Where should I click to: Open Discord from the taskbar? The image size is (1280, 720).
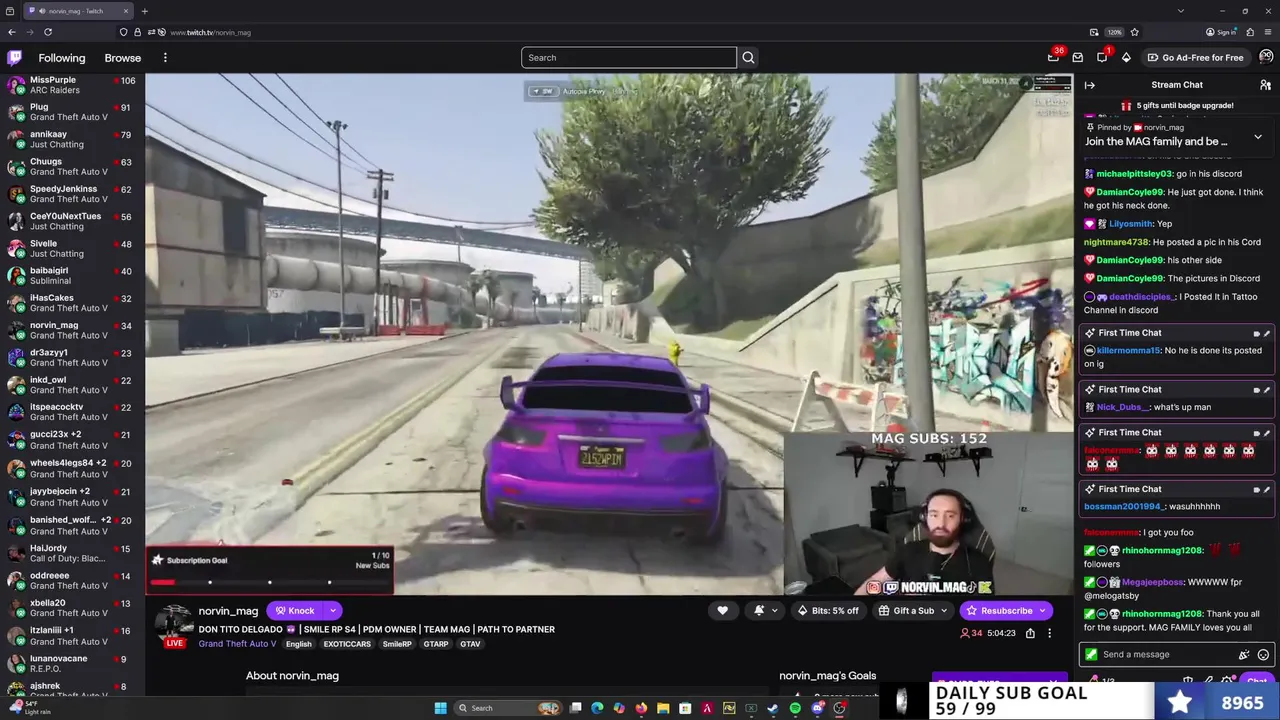[x=817, y=708]
